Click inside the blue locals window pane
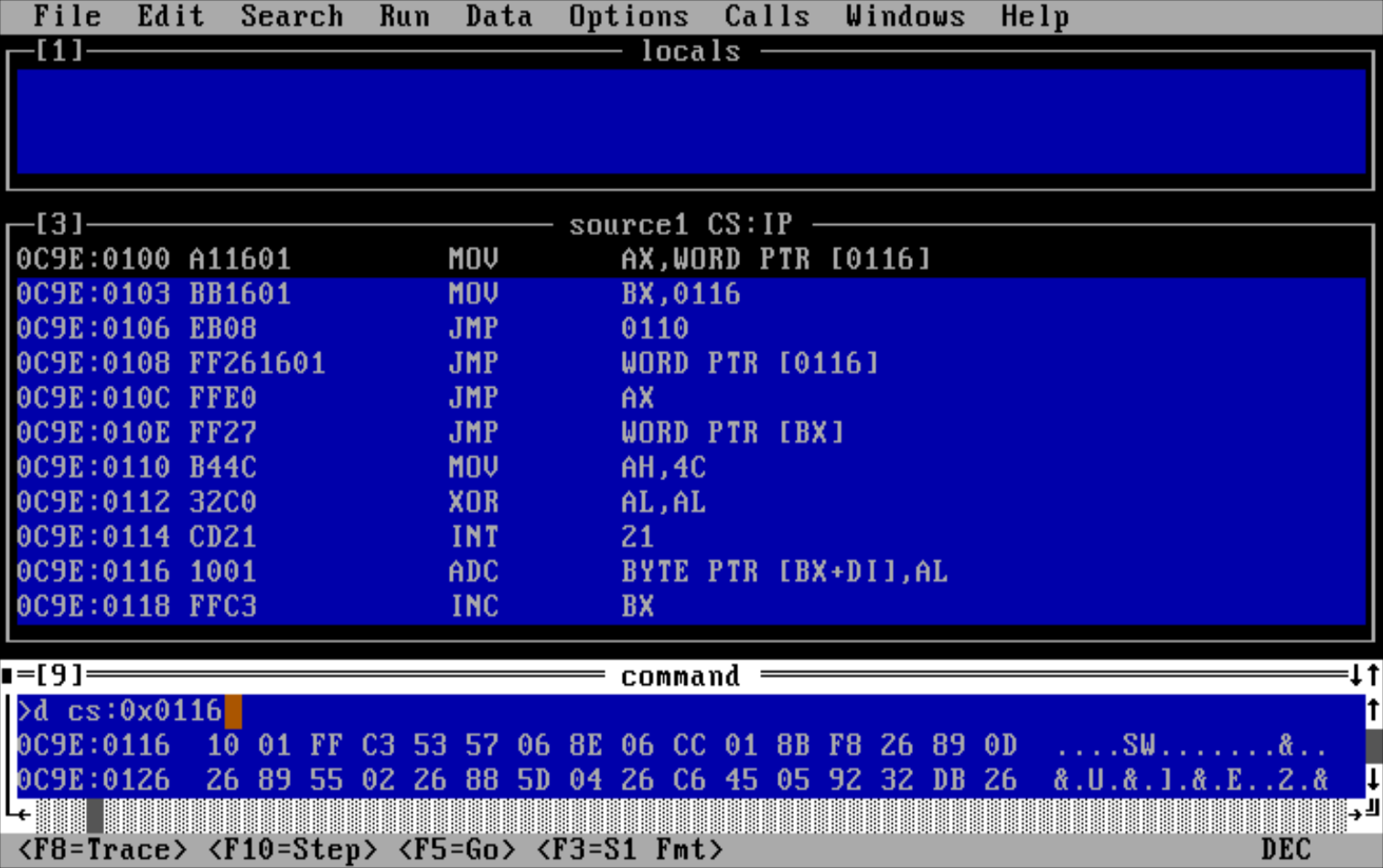The width and height of the screenshot is (1383, 868). coord(691,121)
